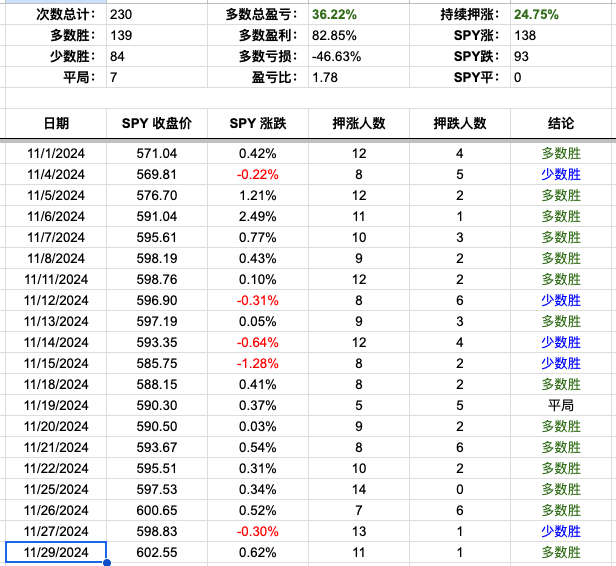Select the red -0.22% change cell

tap(258, 174)
